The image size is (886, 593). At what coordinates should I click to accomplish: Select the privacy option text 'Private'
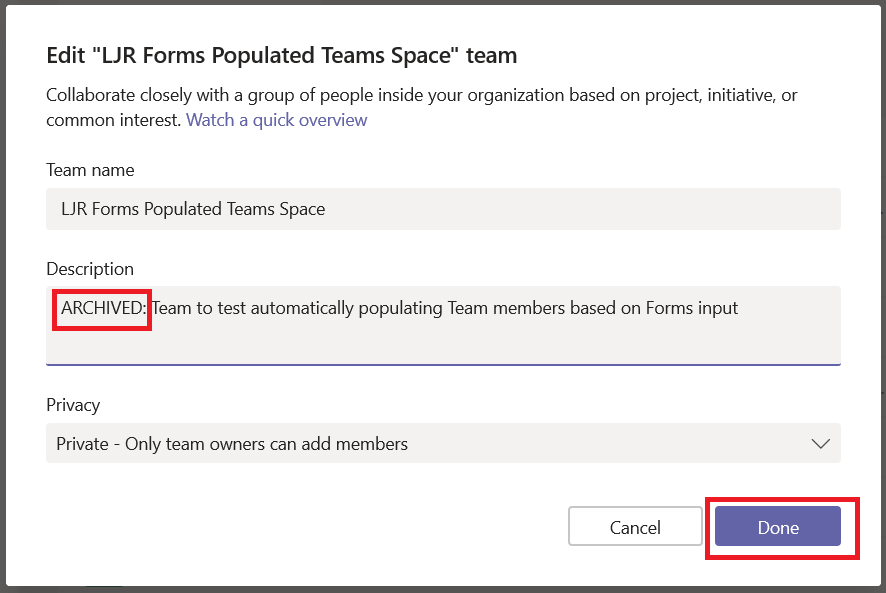coord(82,444)
